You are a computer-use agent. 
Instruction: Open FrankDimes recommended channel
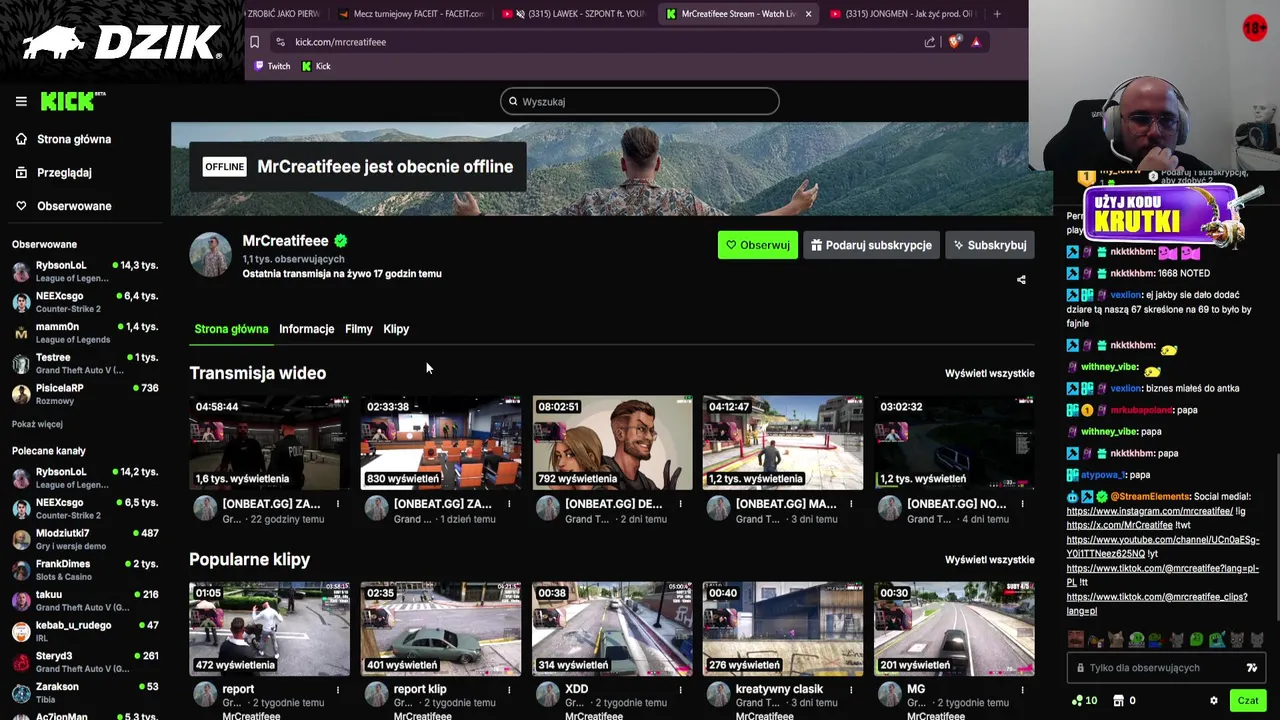point(85,570)
